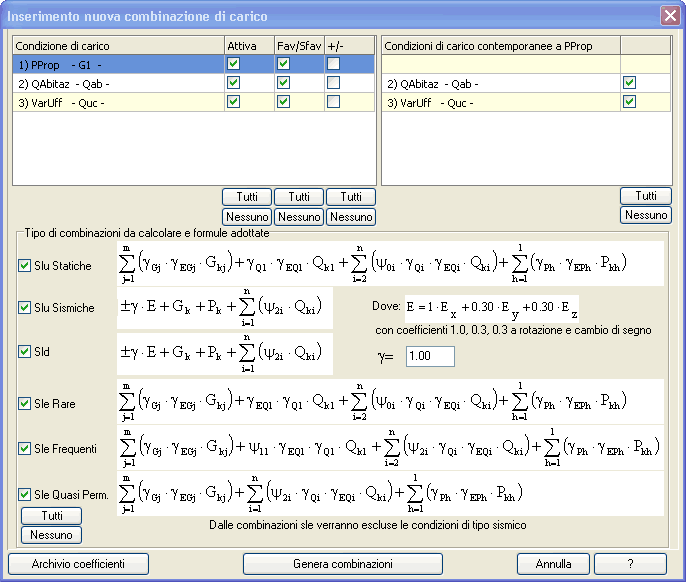Uncheck QAbitaz in the contemporanee list
Viewport: 686px width, 582px height.
629,83
